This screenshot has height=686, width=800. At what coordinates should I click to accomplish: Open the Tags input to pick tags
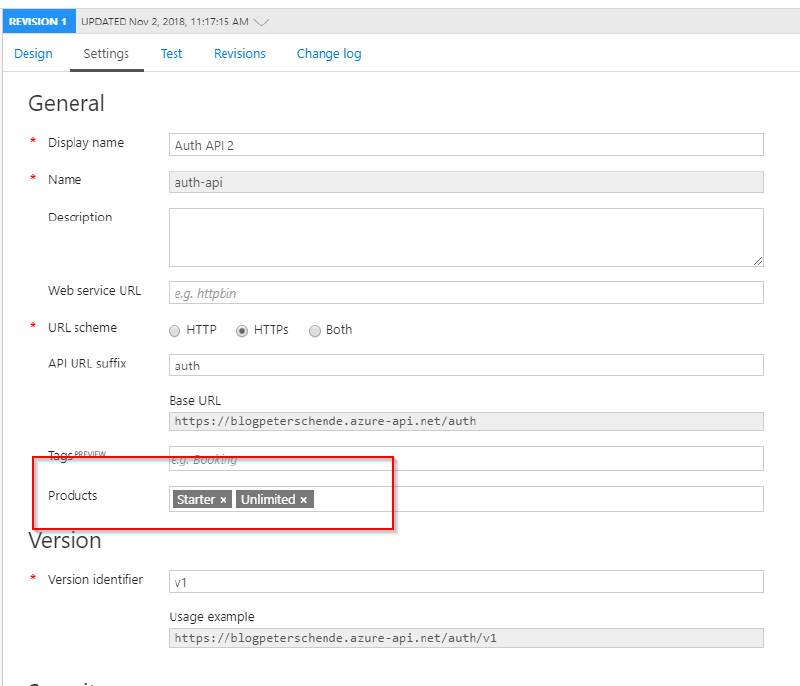450,460
